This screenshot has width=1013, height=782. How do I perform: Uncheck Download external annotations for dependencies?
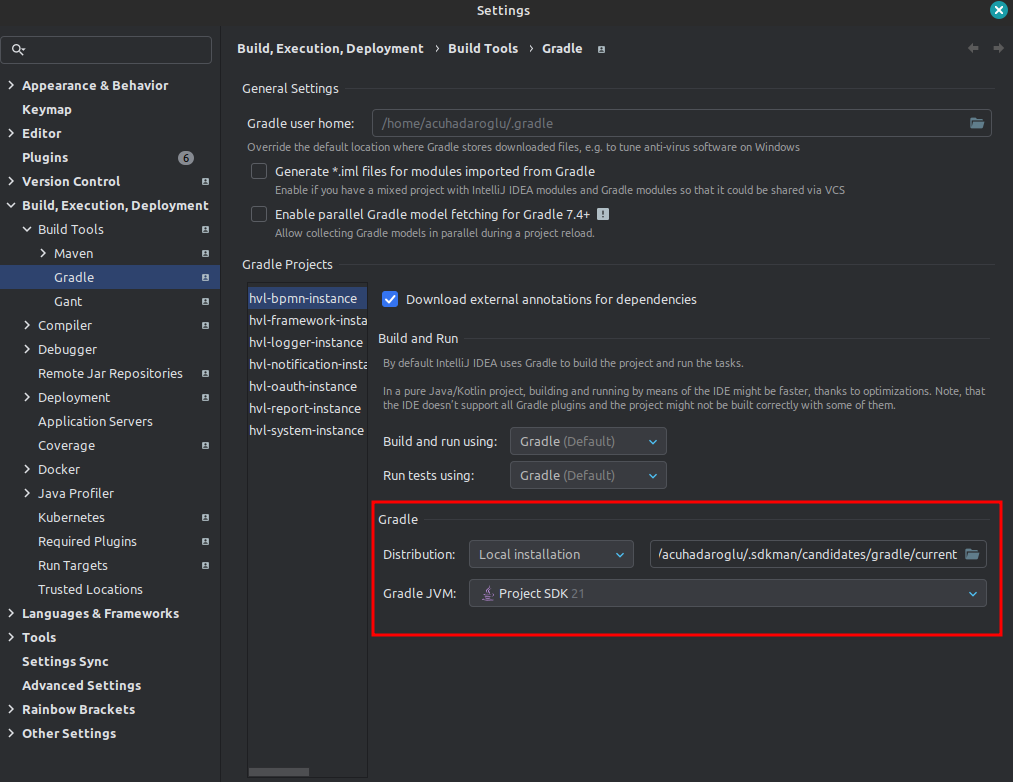pos(390,299)
